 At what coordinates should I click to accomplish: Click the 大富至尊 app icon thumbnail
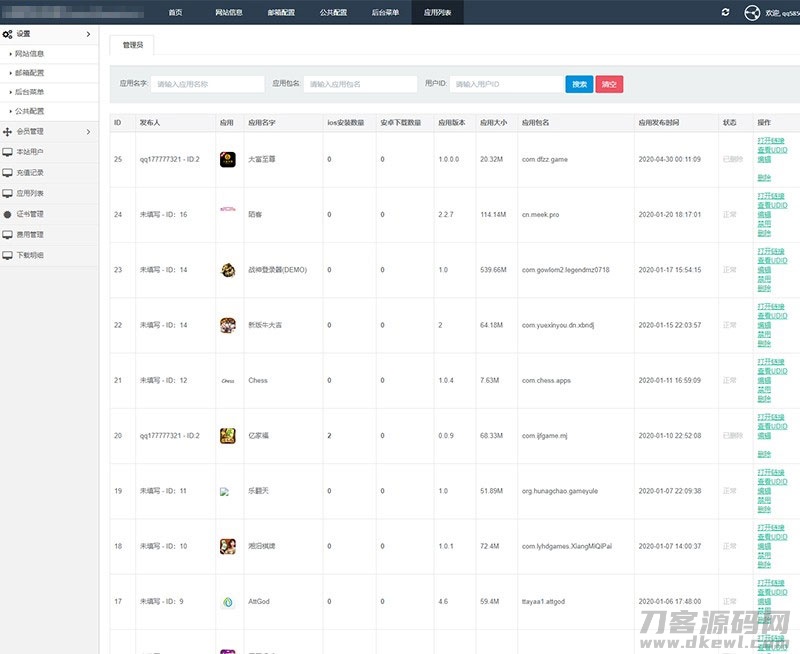pos(227,159)
